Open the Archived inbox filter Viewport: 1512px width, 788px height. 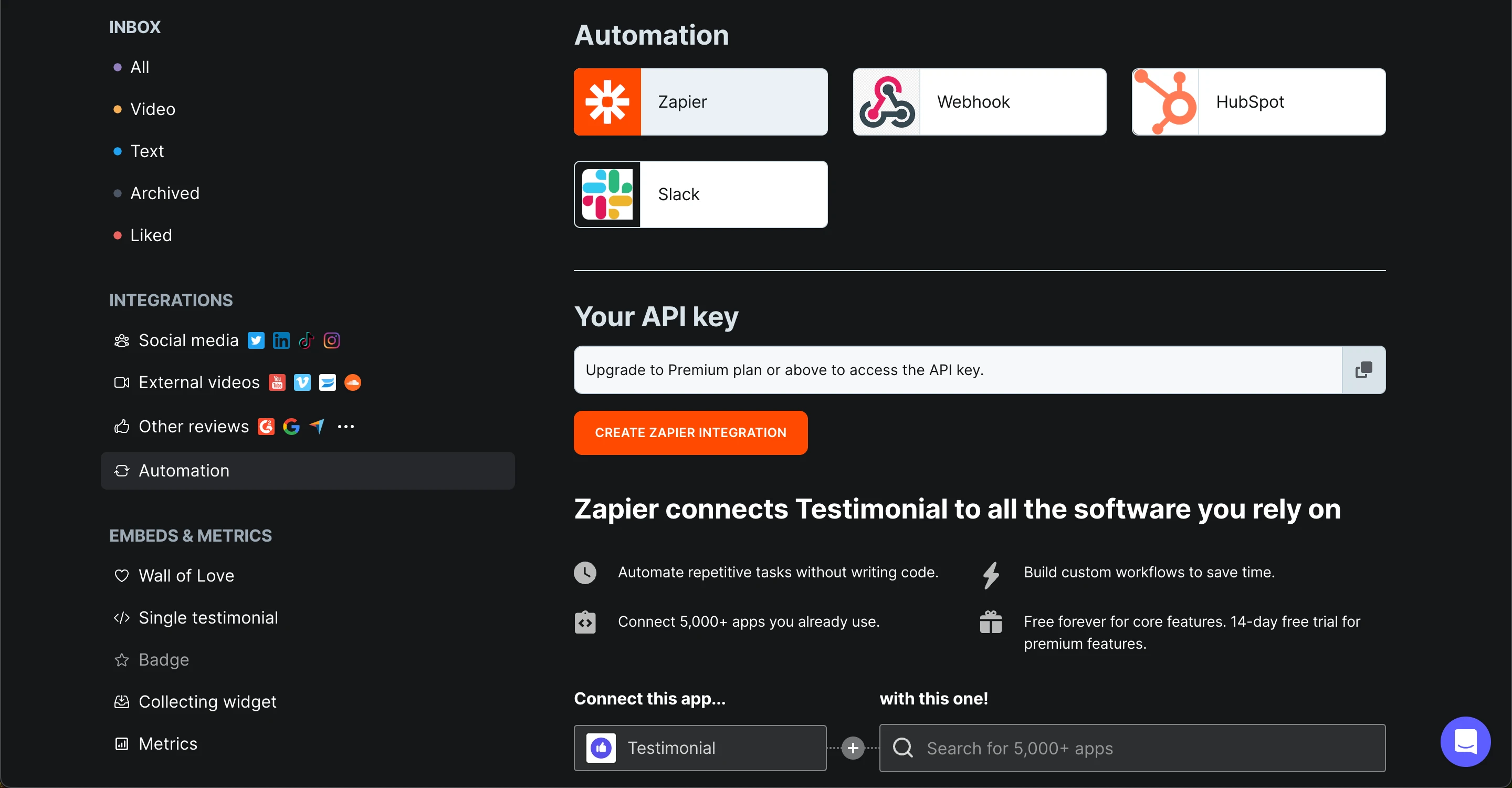(164, 193)
